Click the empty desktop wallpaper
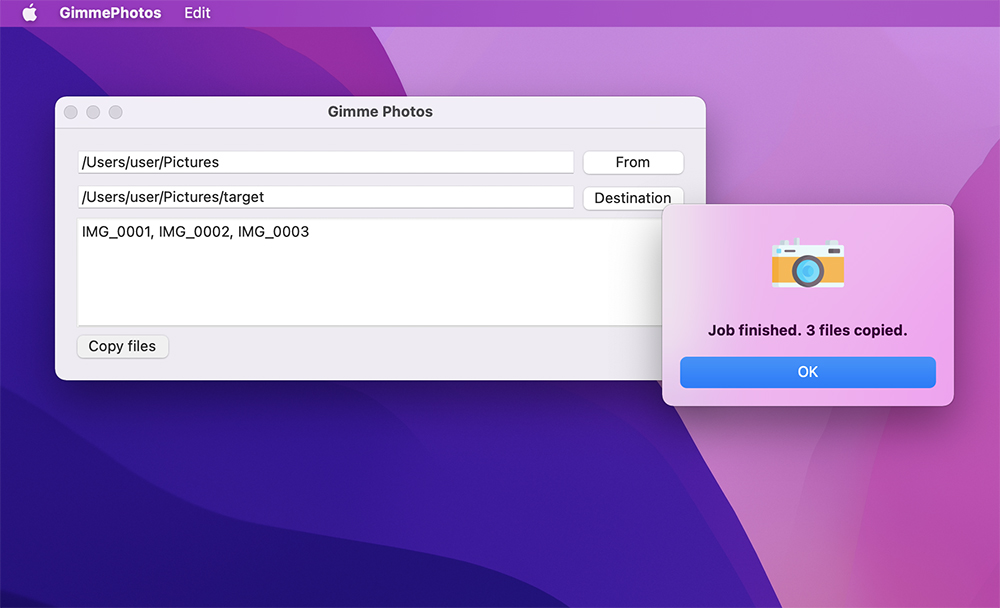Viewport: 1000px width, 608px height. point(300,500)
